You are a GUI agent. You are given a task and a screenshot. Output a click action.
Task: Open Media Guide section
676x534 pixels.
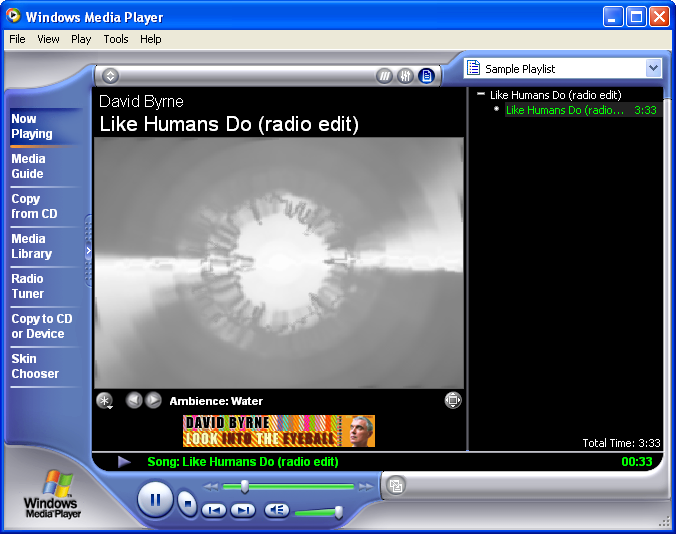pyautogui.click(x=45, y=166)
